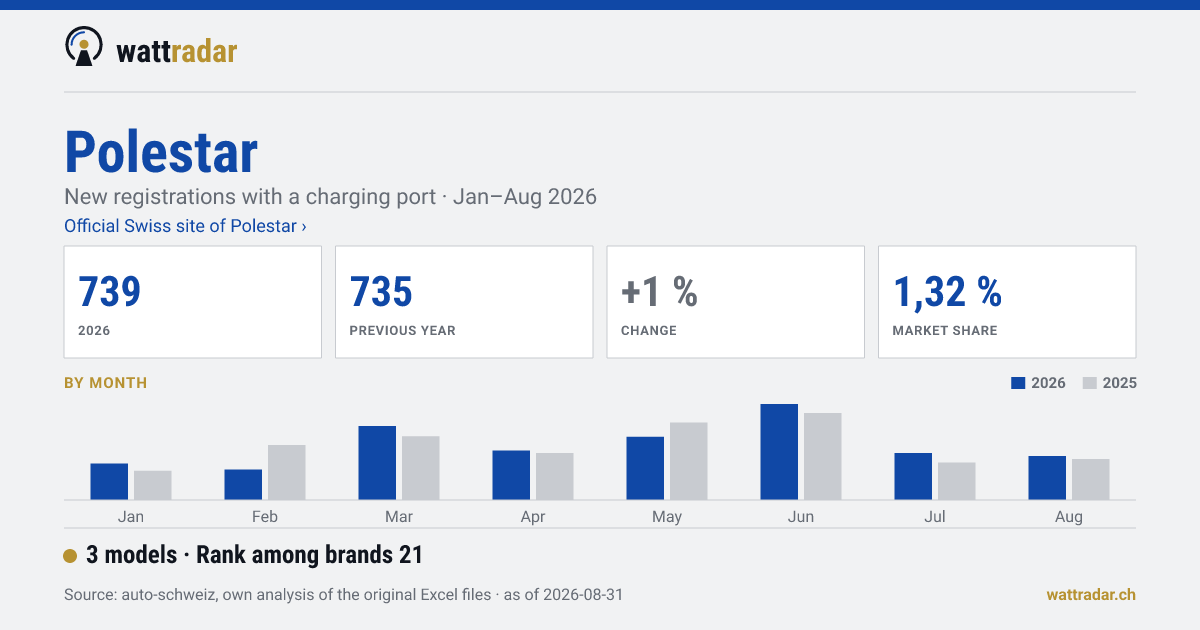Click the Jun month axis label
Viewport: 1200px width, 630px height.
pyautogui.click(x=801, y=517)
